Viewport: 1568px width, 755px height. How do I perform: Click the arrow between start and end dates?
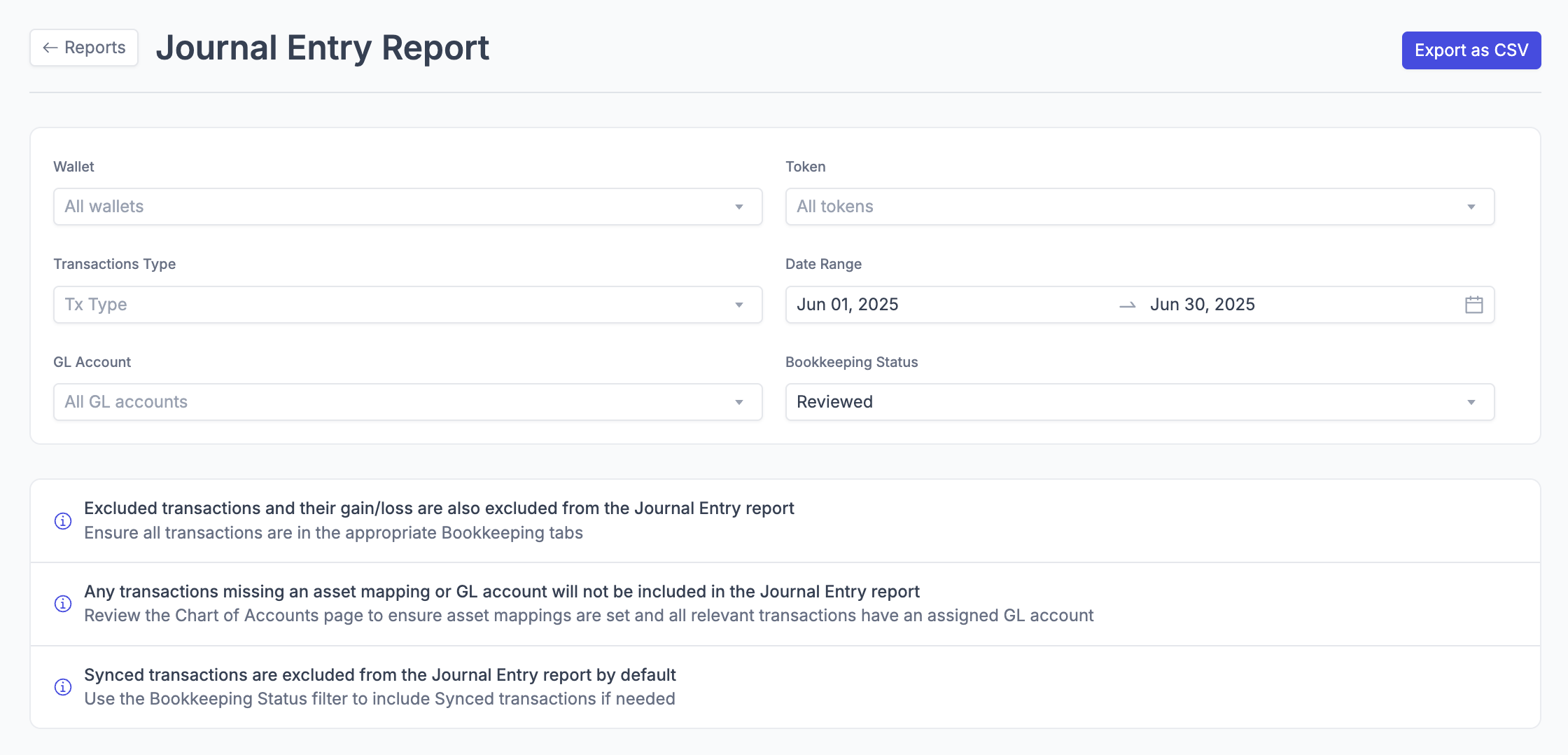click(1127, 305)
